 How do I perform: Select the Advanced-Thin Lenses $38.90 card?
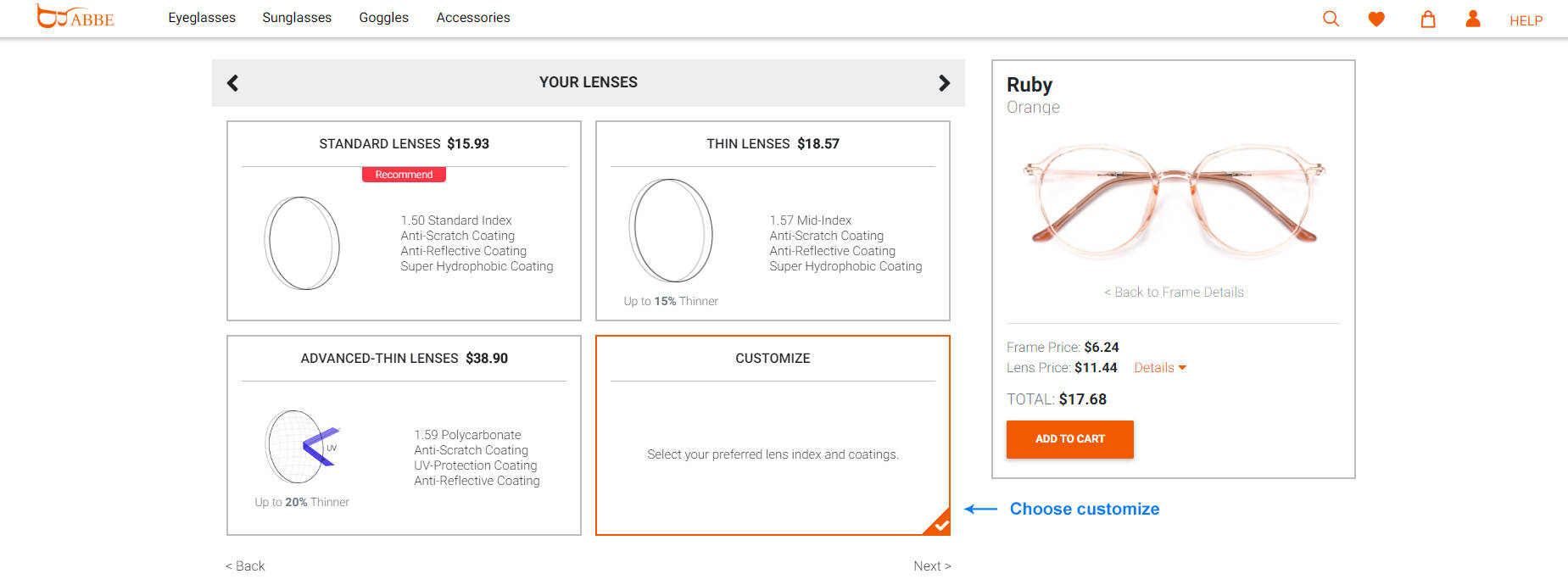(x=404, y=435)
